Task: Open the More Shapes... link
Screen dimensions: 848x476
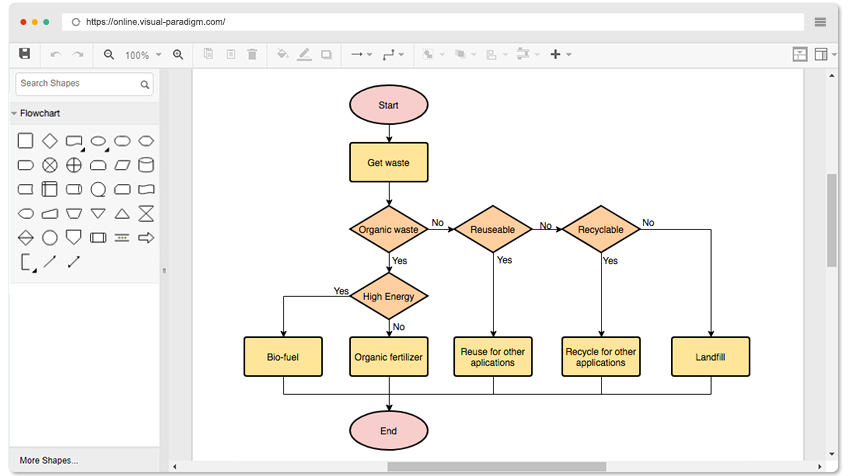Action: (49, 460)
